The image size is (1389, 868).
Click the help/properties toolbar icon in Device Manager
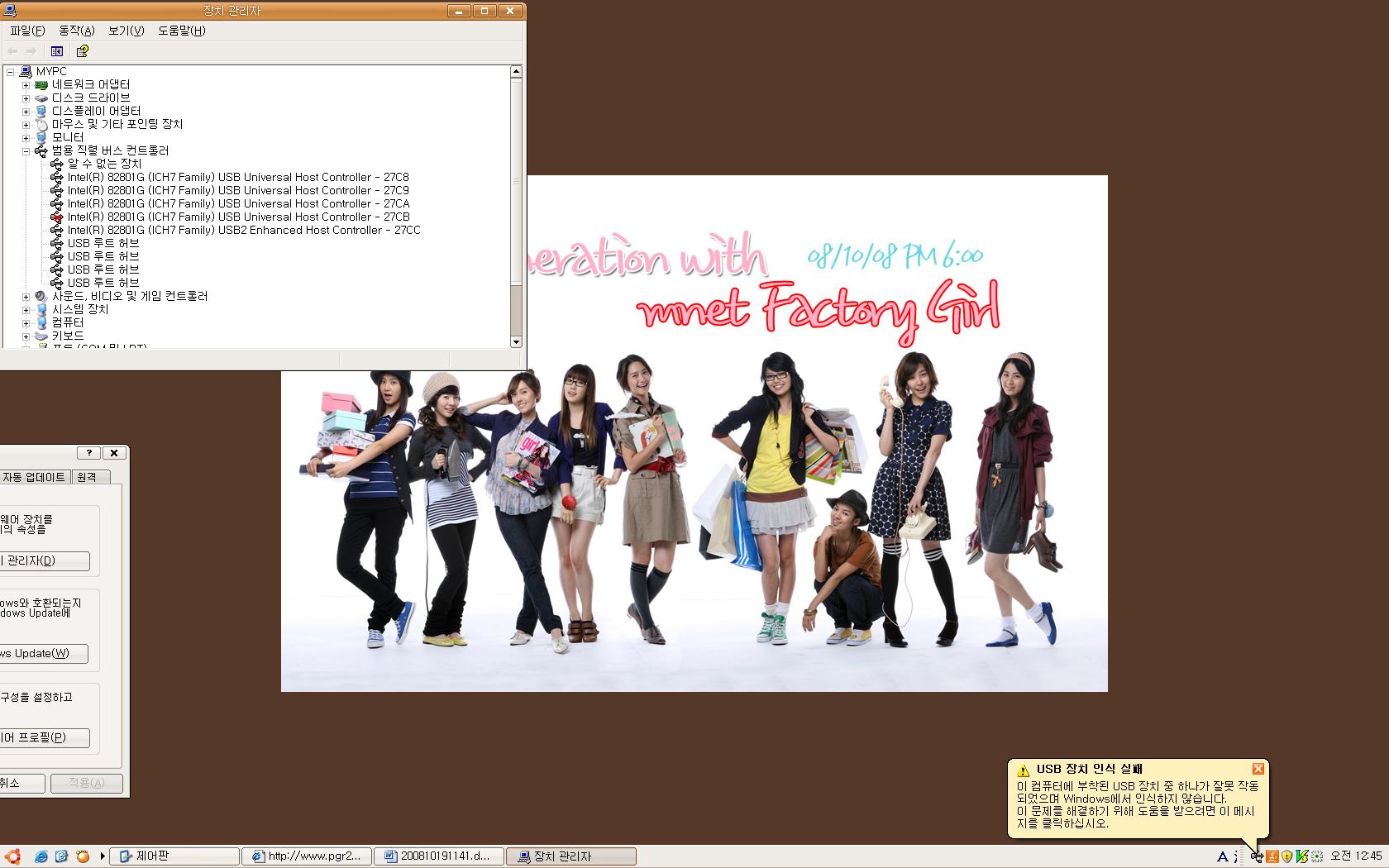pos(83,51)
